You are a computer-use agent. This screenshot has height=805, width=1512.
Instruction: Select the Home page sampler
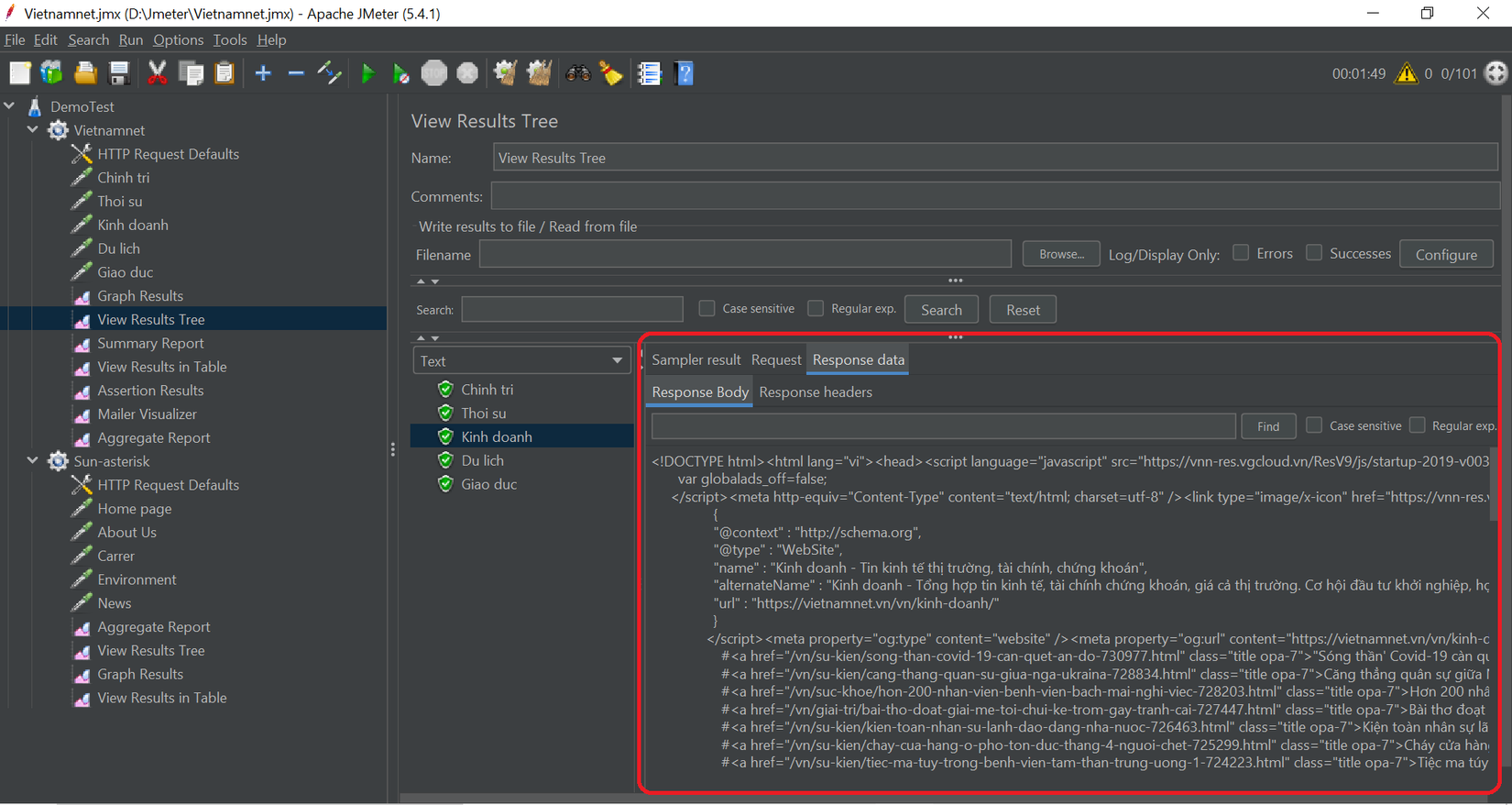(x=134, y=509)
